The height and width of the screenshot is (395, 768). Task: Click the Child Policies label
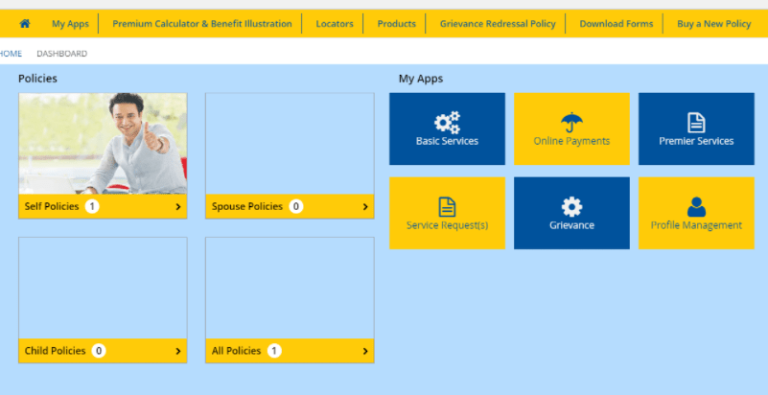55,351
